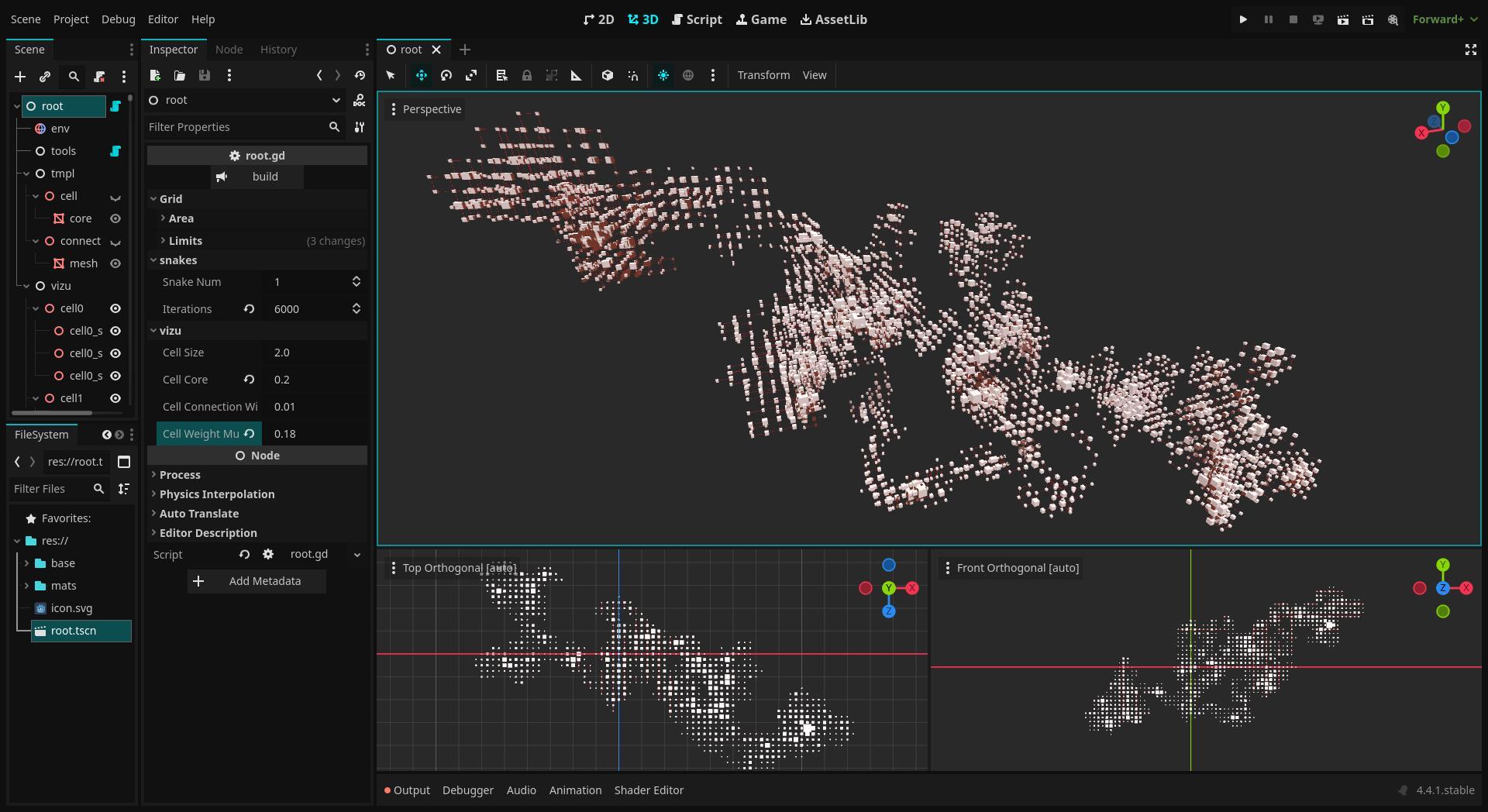Activate the Scale mode tool
This screenshot has width=1488, height=812.
click(x=471, y=75)
